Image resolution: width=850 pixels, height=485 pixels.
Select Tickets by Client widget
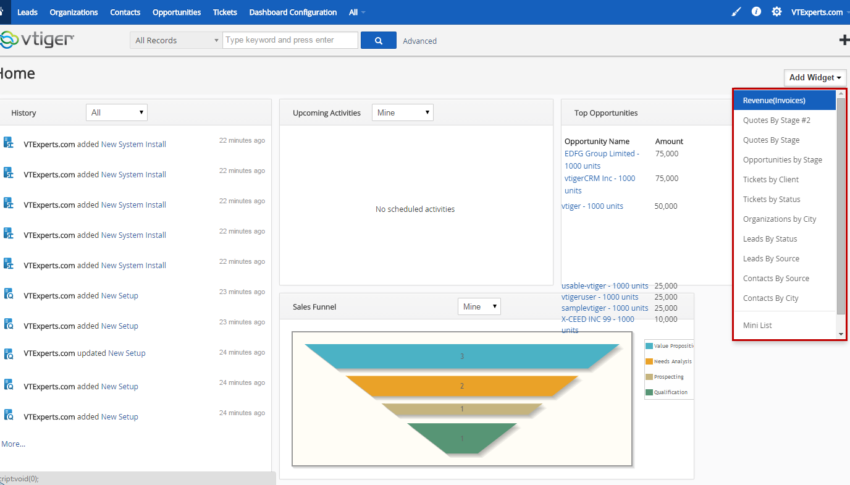[x=770, y=179]
